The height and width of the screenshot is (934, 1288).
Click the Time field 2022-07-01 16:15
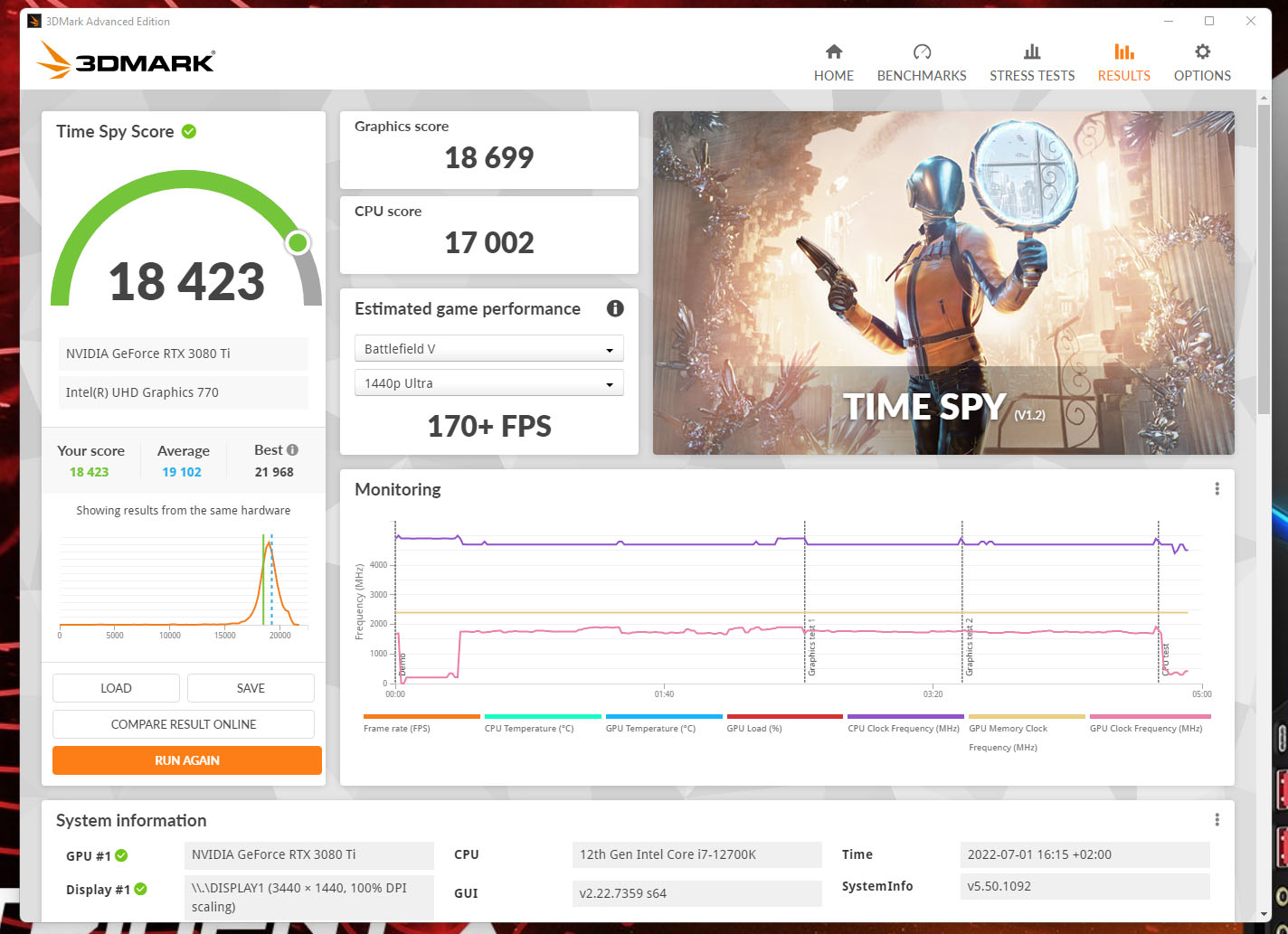click(1084, 854)
